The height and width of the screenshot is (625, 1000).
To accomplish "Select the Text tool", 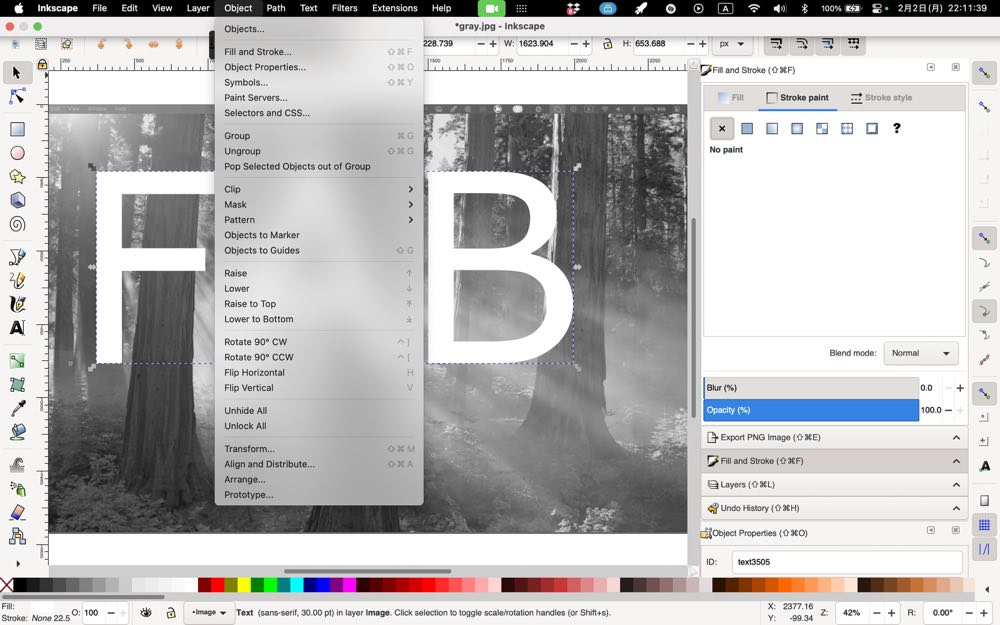I will (x=17, y=328).
